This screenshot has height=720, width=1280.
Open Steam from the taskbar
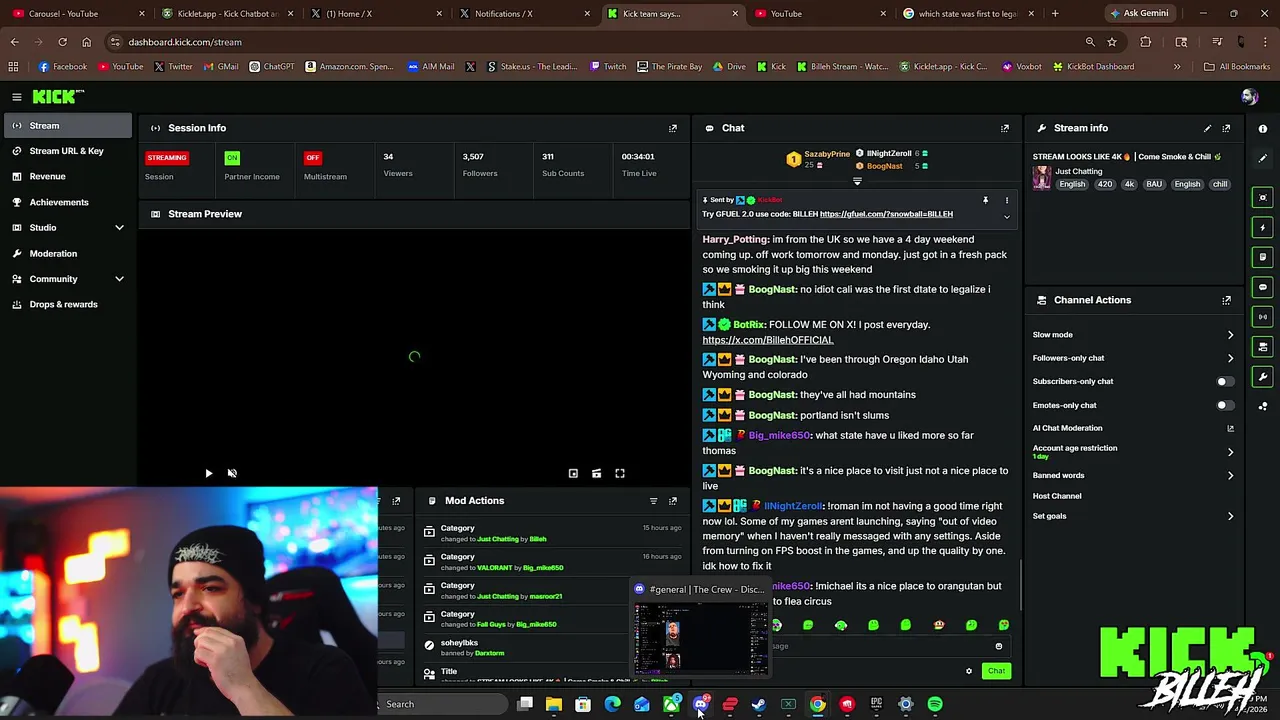point(759,704)
